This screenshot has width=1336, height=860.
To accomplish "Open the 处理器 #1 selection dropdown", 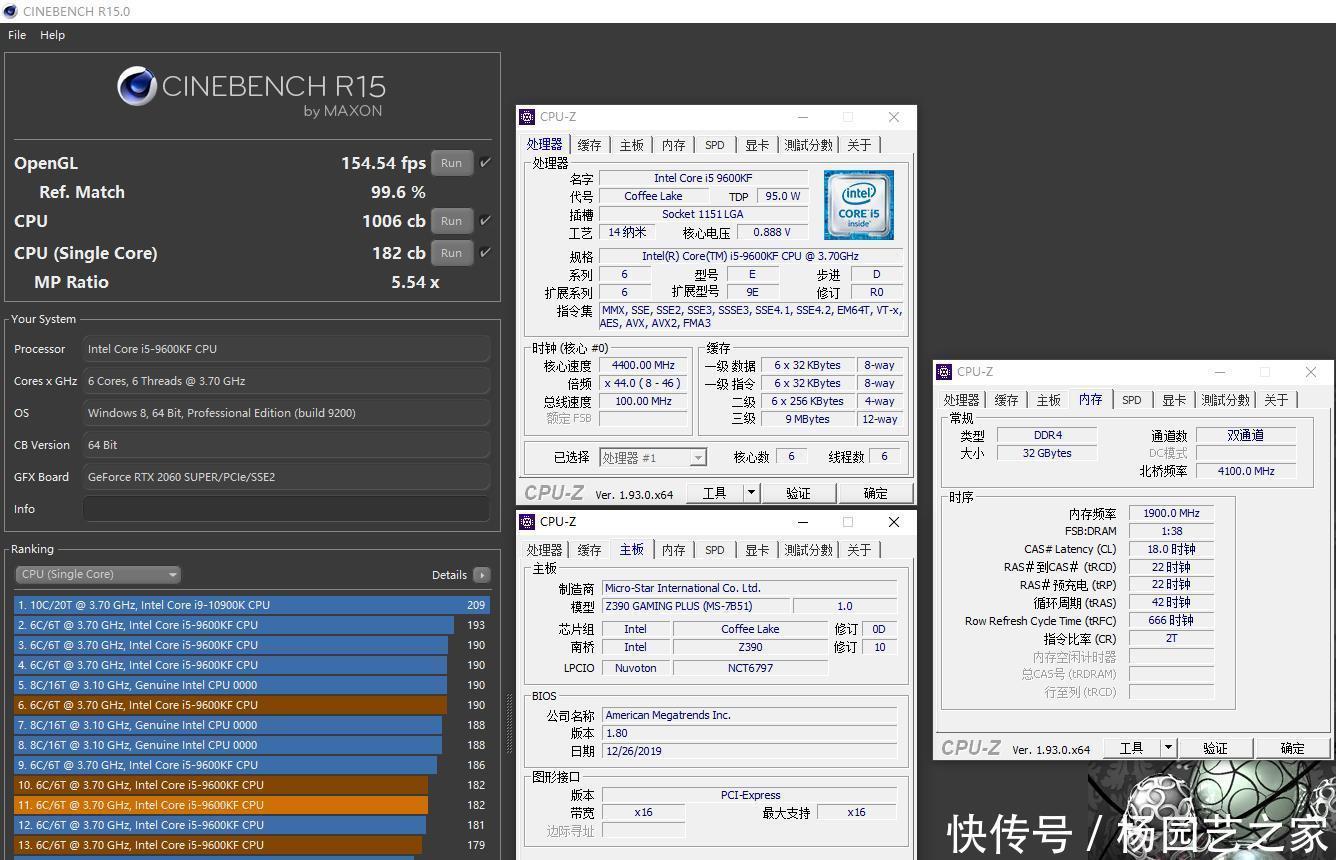I will [653, 457].
